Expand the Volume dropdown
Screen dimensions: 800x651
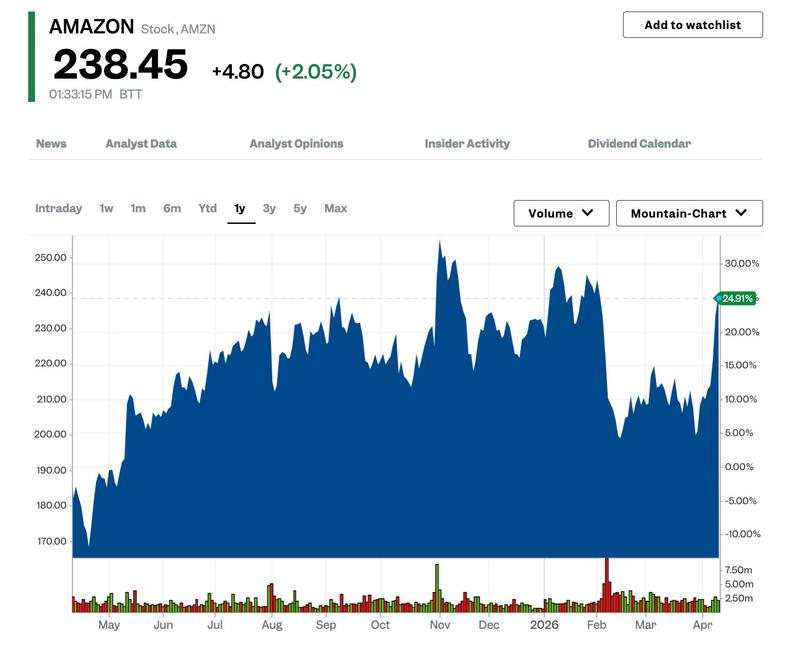(561, 213)
